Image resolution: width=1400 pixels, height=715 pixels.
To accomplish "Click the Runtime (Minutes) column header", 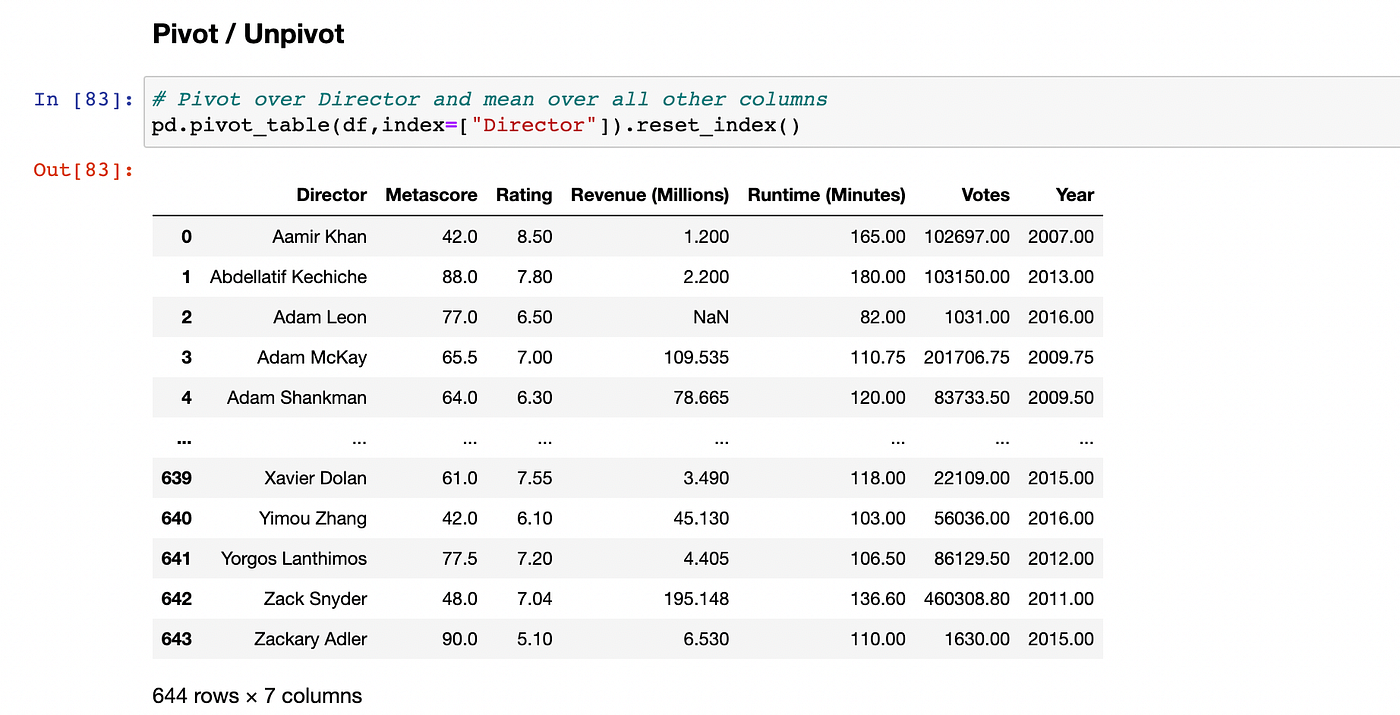I will click(x=826, y=195).
